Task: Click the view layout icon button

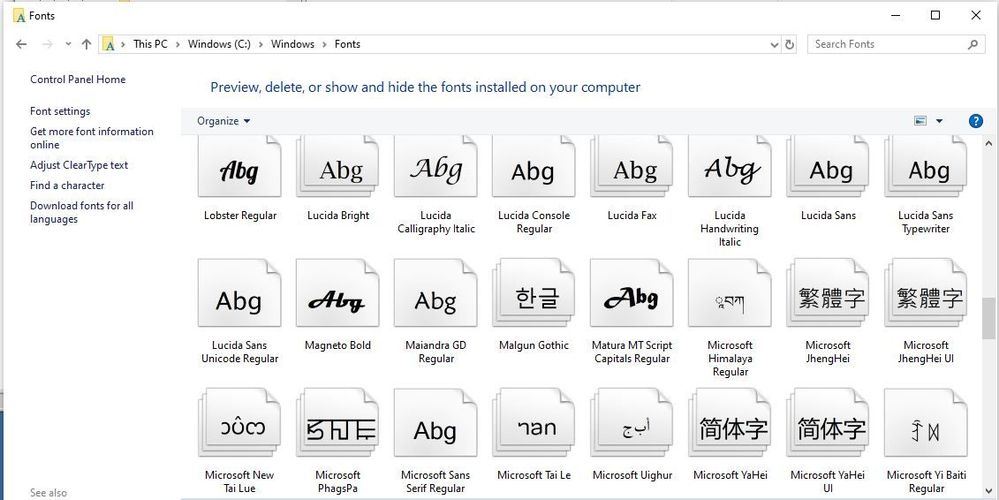Action: point(920,121)
